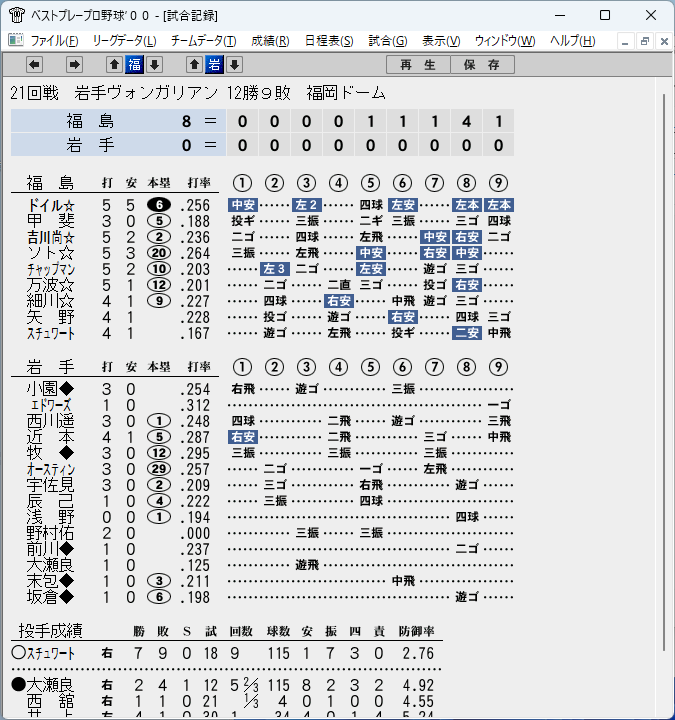
Task: Click 細川's 右安 fourth-inning result
Action: pos(339,301)
